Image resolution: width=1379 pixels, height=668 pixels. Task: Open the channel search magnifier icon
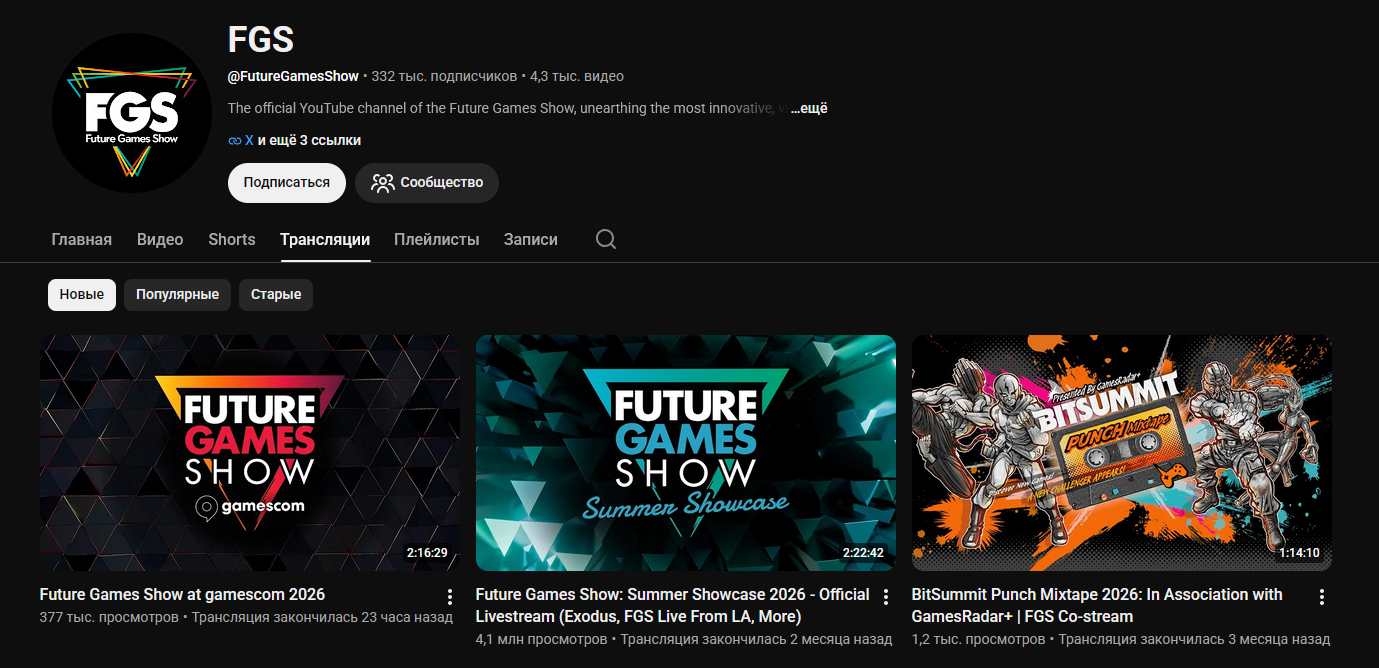[x=606, y=239]
